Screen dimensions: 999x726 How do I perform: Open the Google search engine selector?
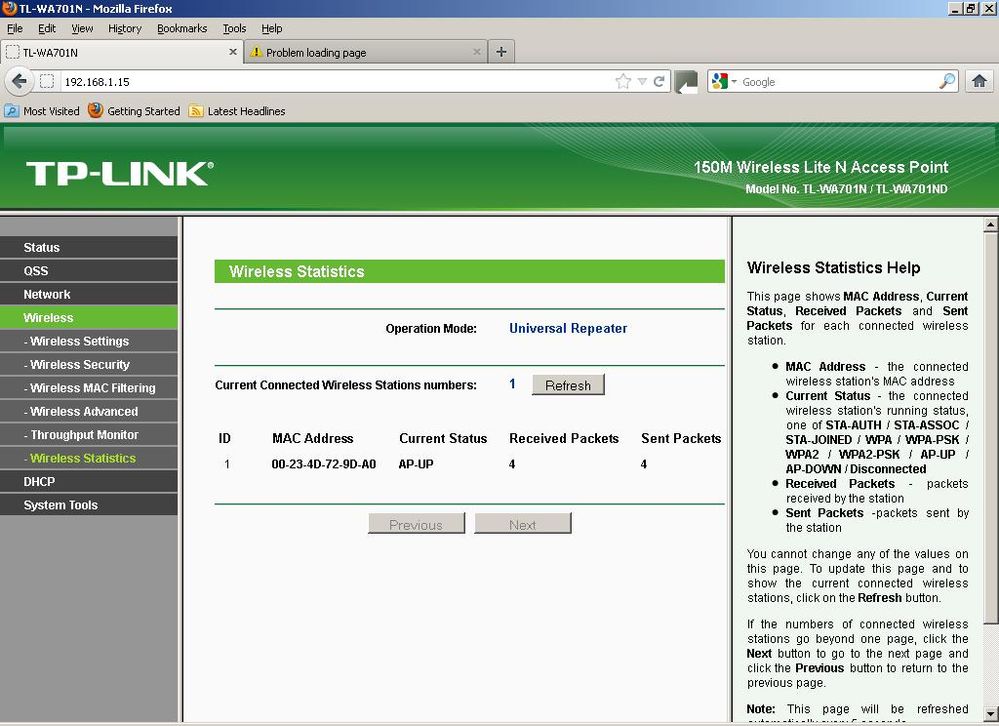pyautogui.click(x=724, y=82)
